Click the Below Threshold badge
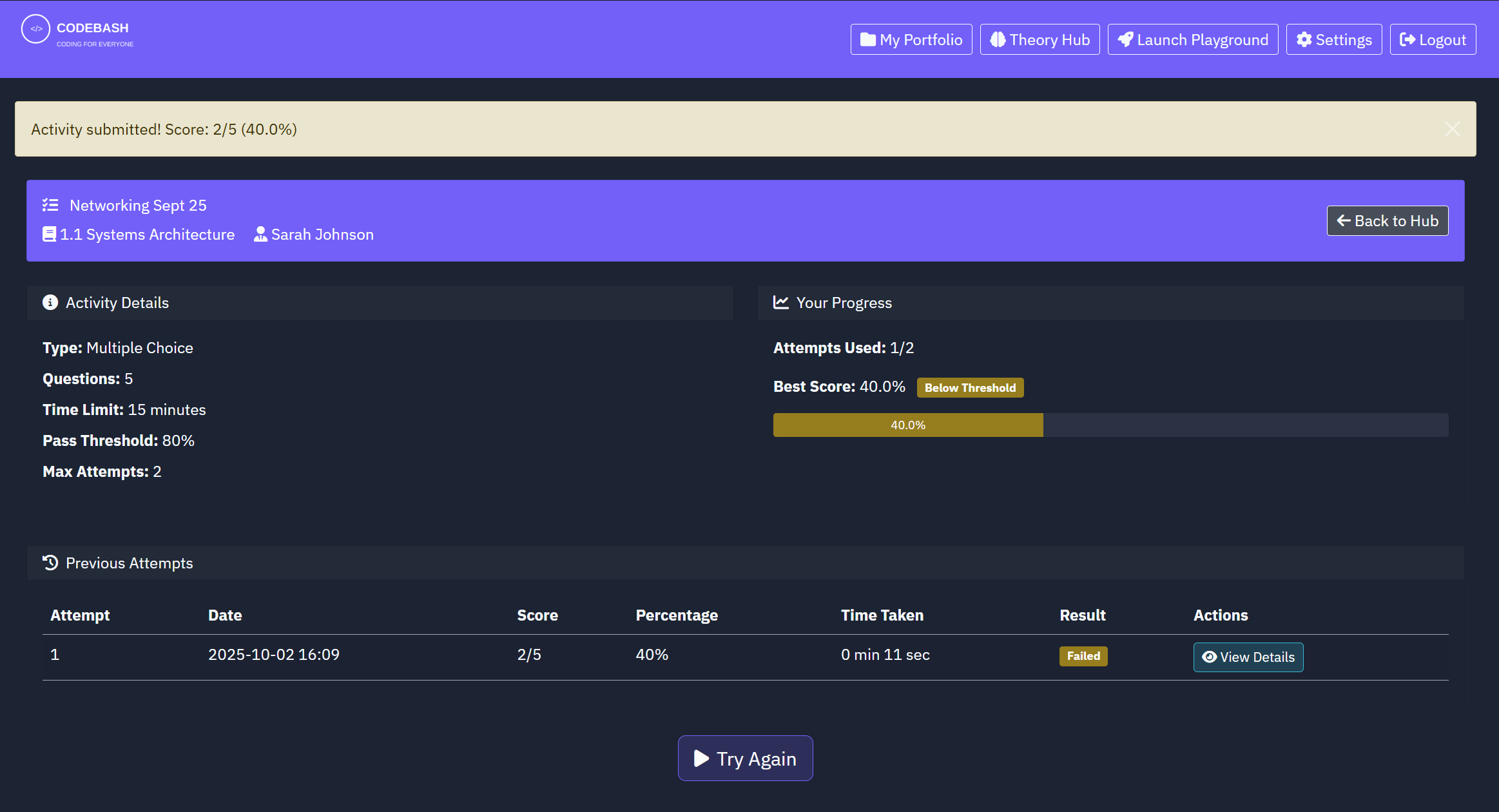The image size is (1499, 812). click(970, 388)
